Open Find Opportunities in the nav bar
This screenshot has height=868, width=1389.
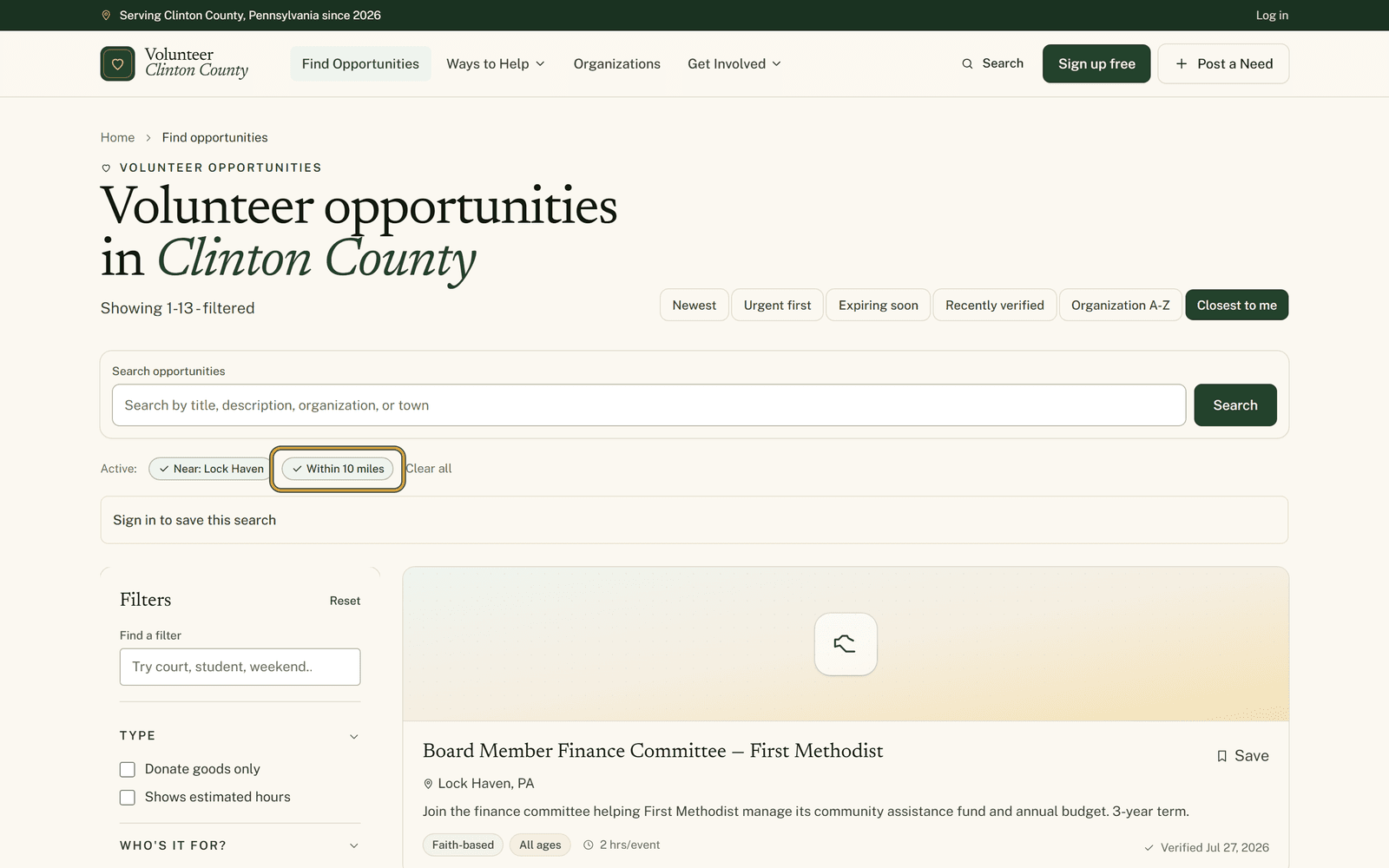[360, 63]
